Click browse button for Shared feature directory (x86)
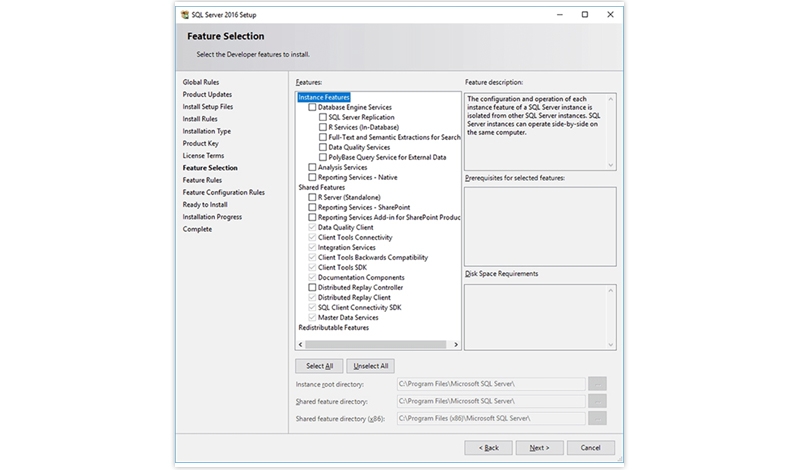This screenshot has height=470, width=800. click(598, 419)
